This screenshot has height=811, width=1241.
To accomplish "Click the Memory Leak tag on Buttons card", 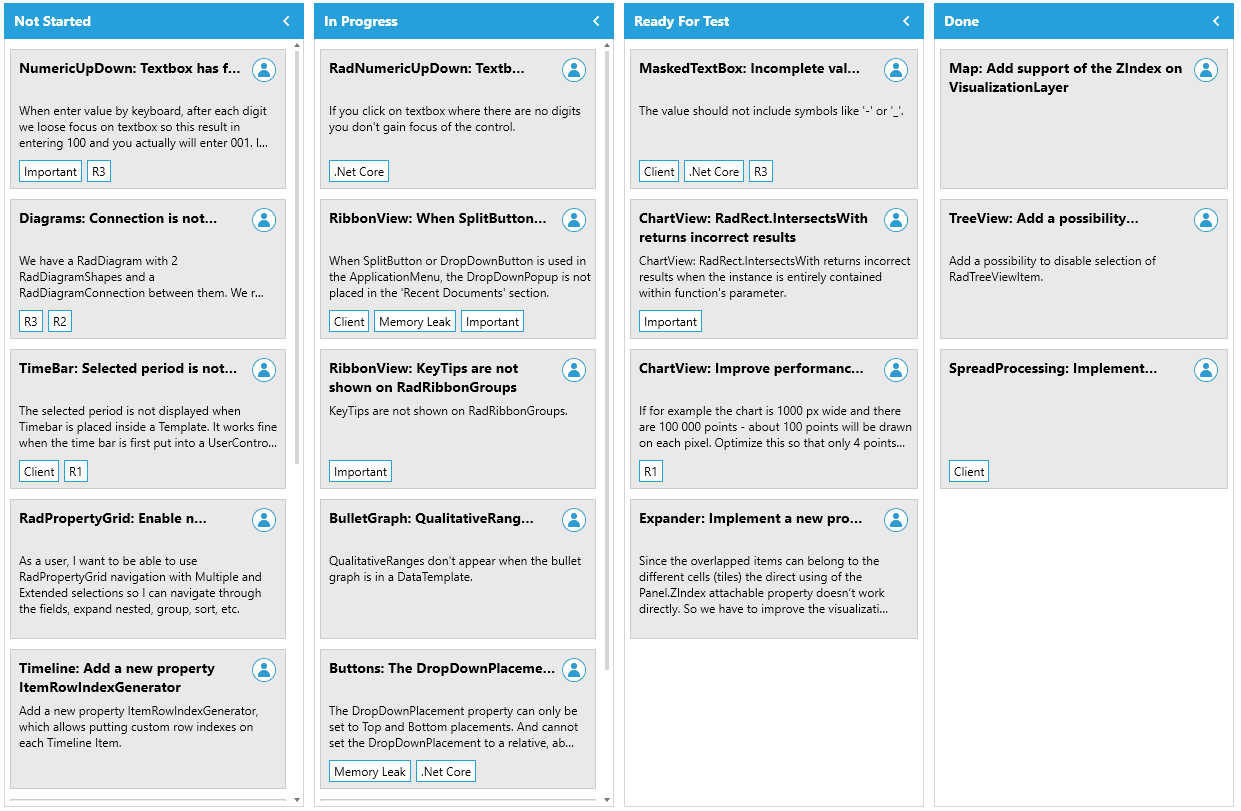I will tap(369, 771).
